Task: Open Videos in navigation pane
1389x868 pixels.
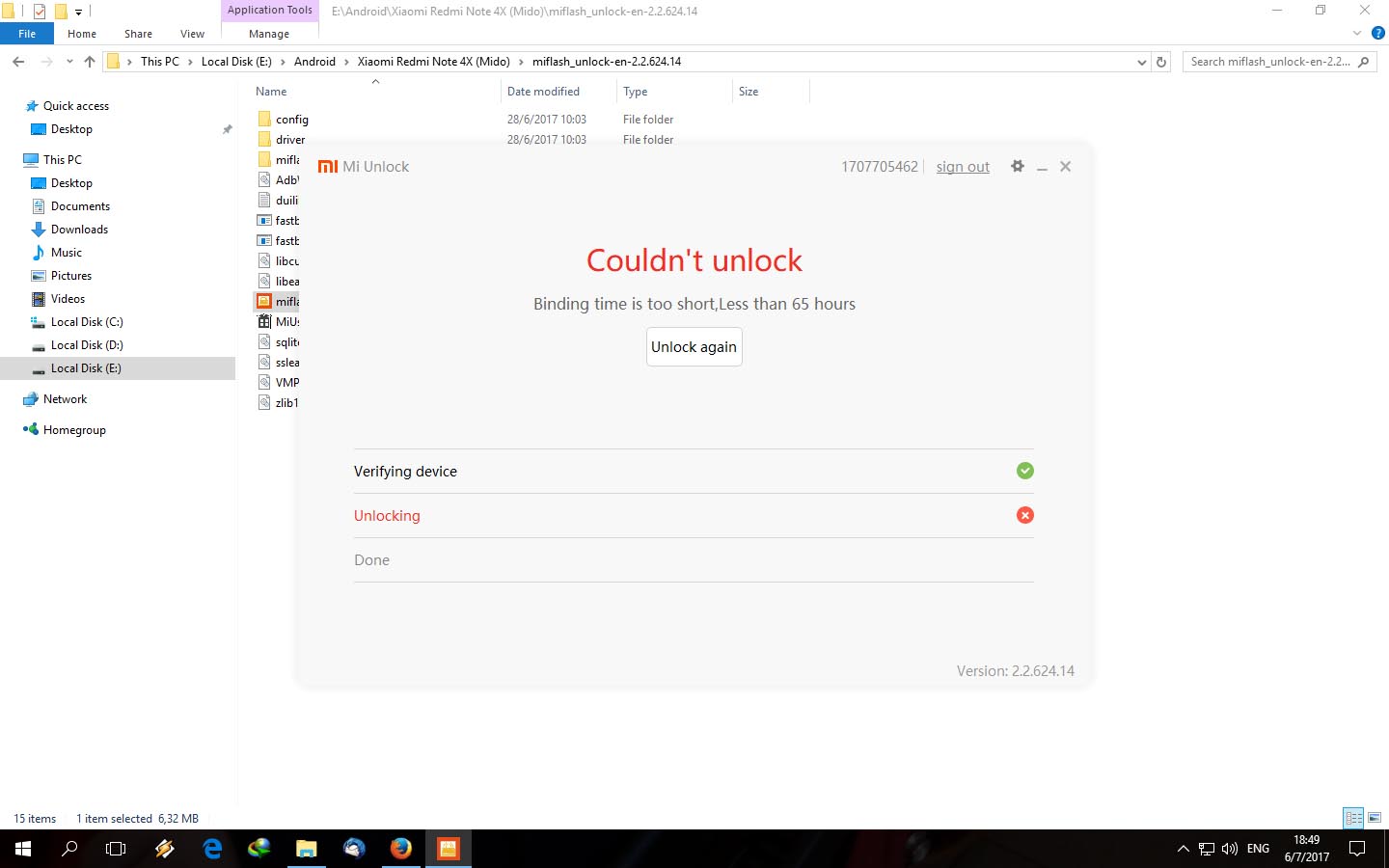Action: (68, 299)
